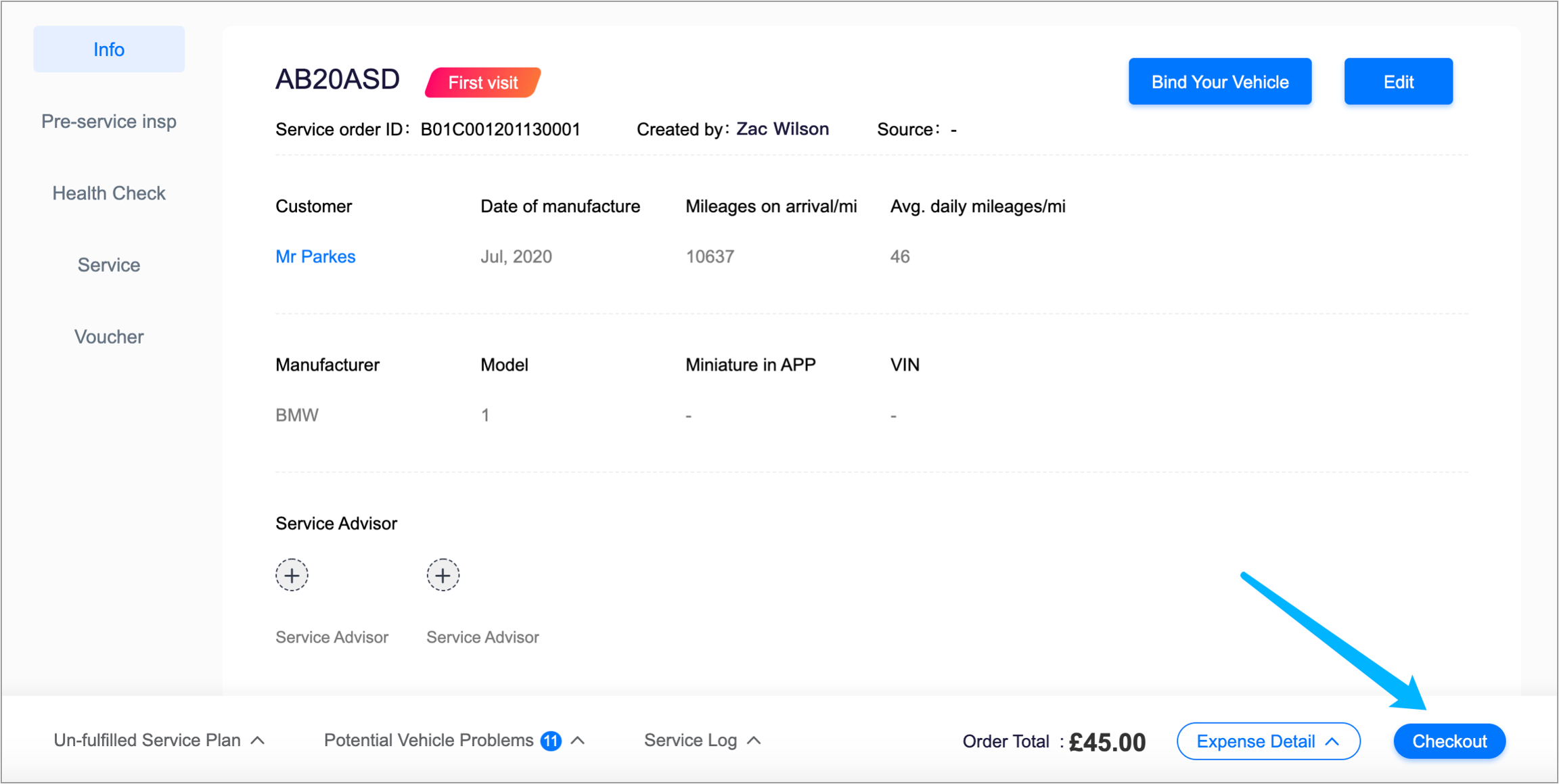Add the second Service Advisor with the plus icon
The image size is (1559, 784).
[443, 576]
